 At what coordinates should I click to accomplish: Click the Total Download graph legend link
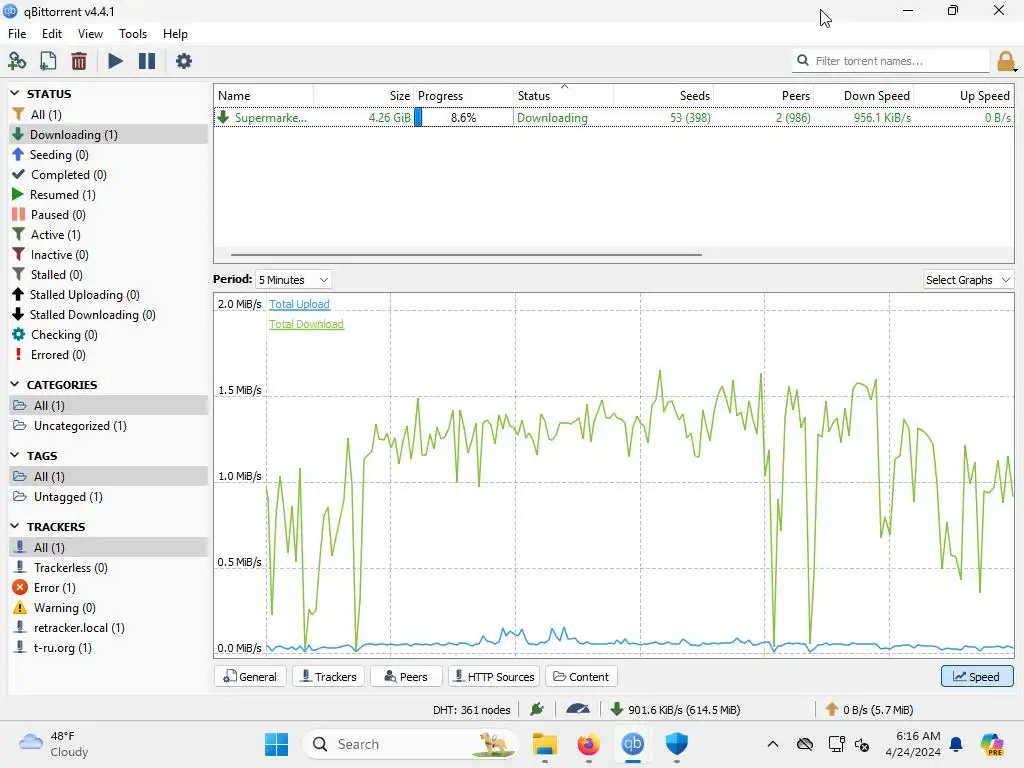(306, 324)
